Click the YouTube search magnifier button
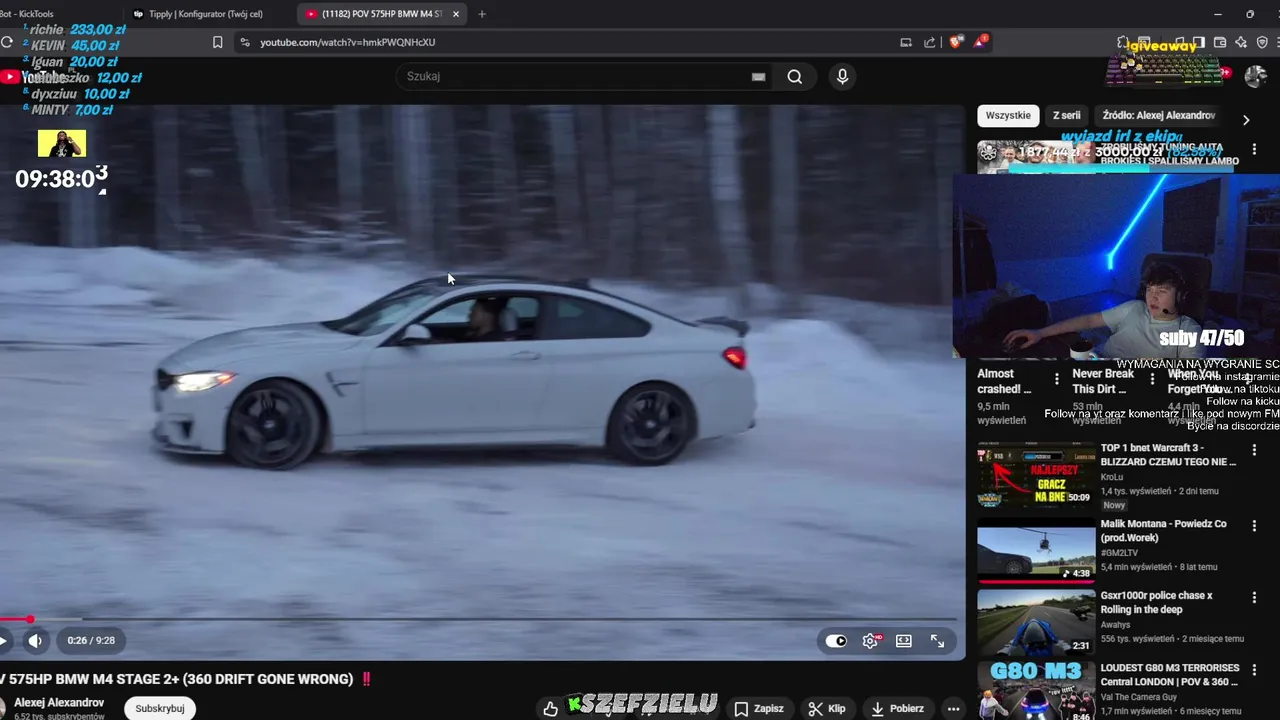This screenshot has width=1280, height=720. 795,77
